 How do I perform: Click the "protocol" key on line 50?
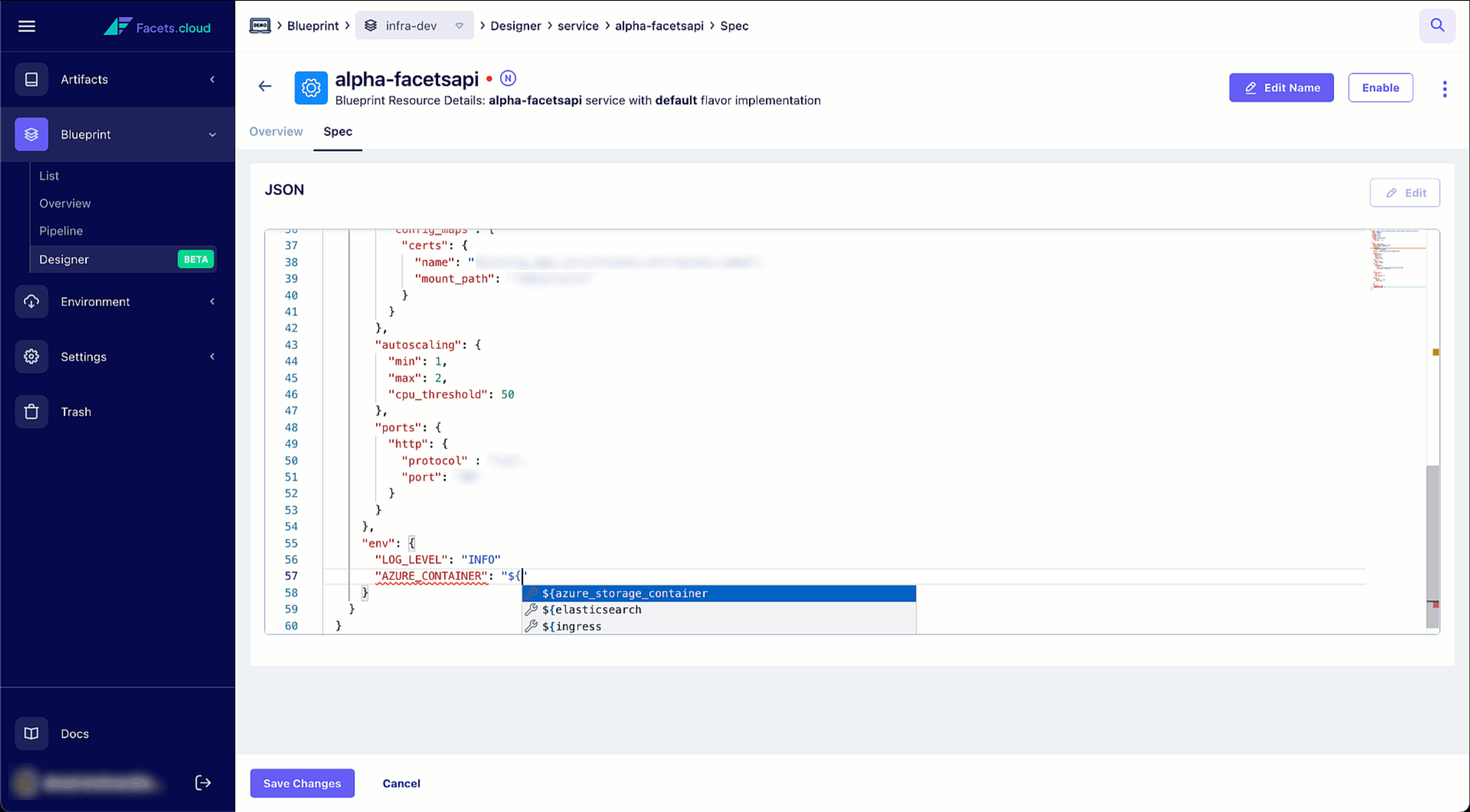pyautogui.click(x=434, y=461)
